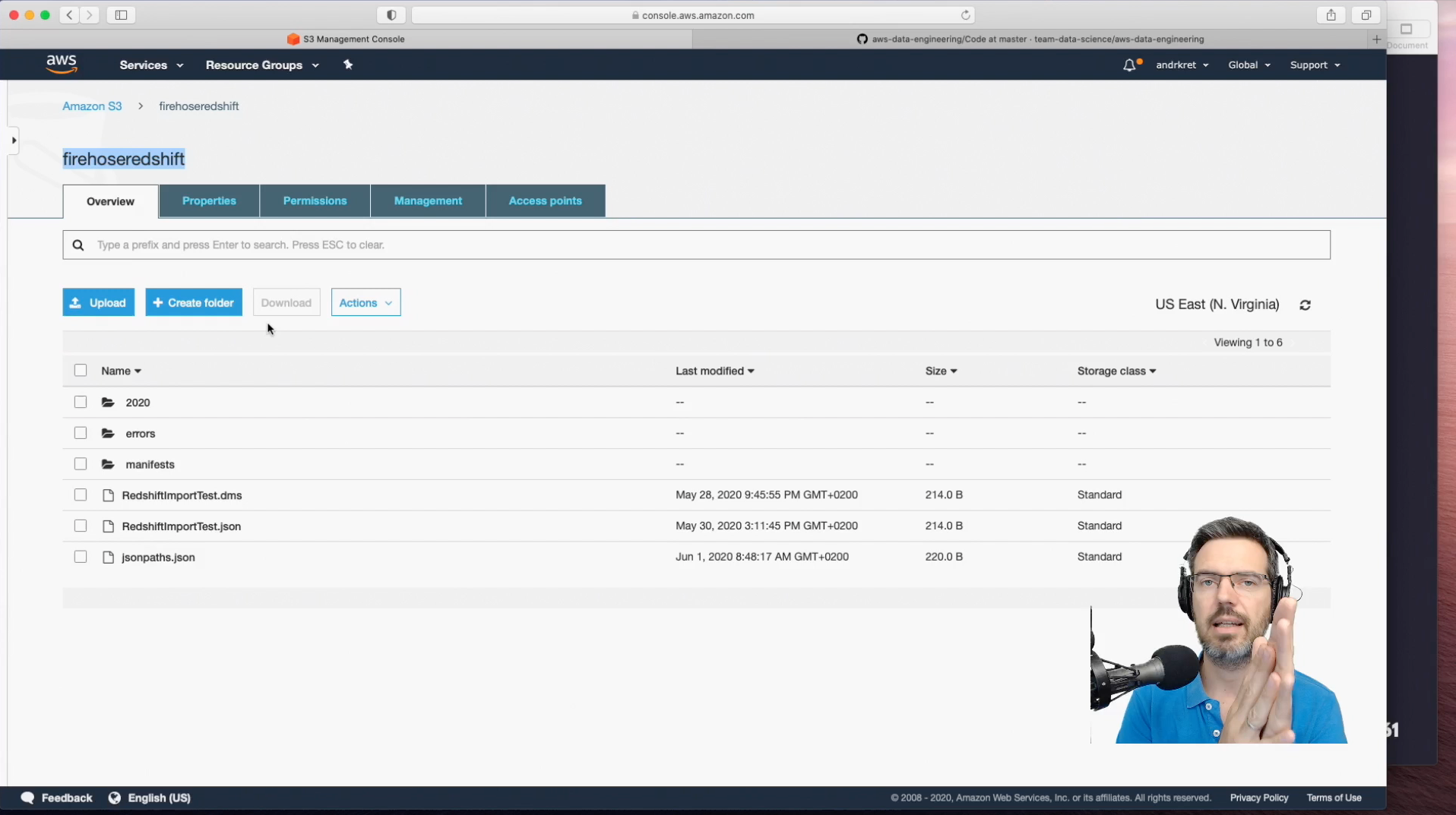Open RedshiftImportTest.json file link
Image resolution: width=1456 pixels, height=815 pixels.
pyautogui.click(x=181, y=526)
